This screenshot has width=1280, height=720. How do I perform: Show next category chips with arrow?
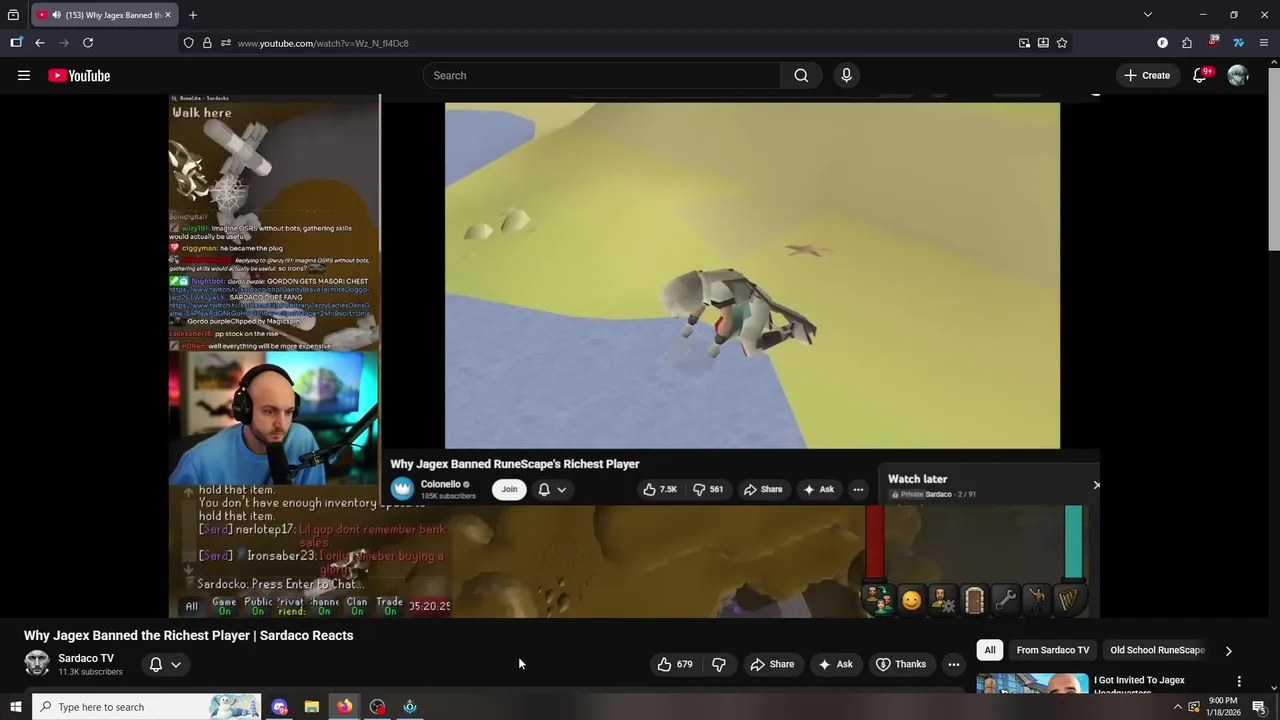point(1229,650)
